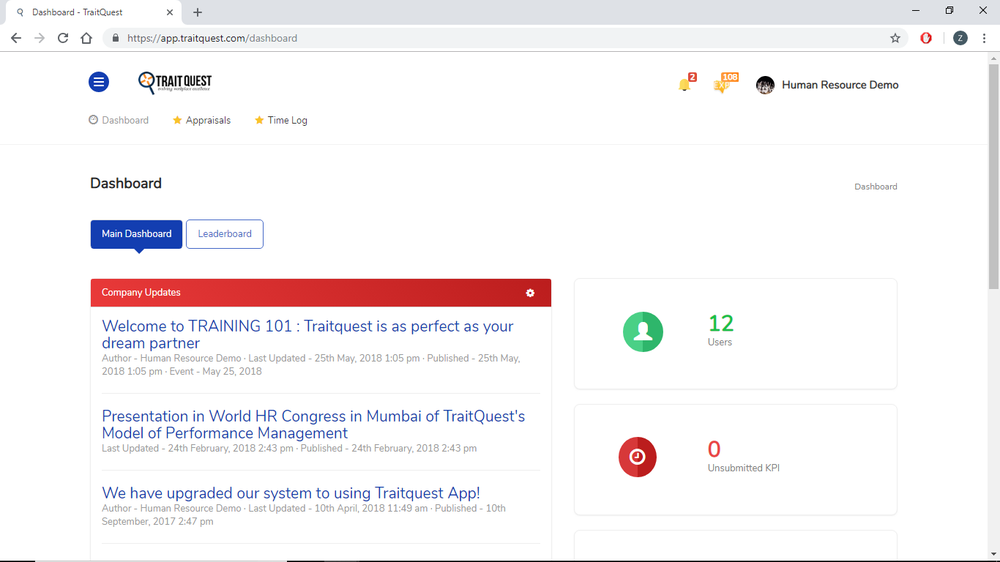Open Company Updates settings gear
Image resolution: width=1000 pixels, height=562 pixels.
click(530, 293)
